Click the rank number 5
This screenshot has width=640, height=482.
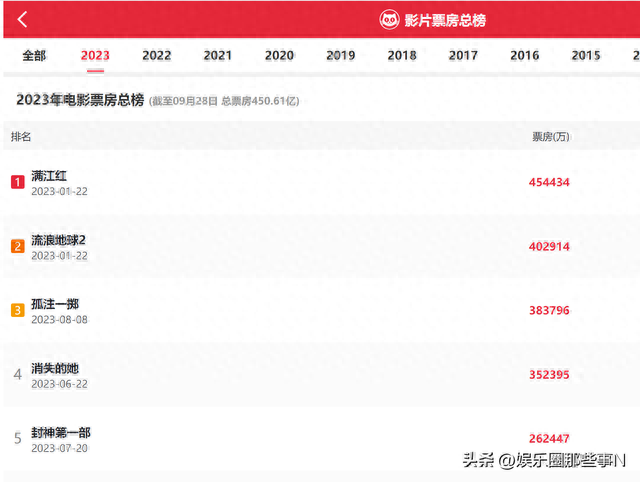tap(18, 438)
